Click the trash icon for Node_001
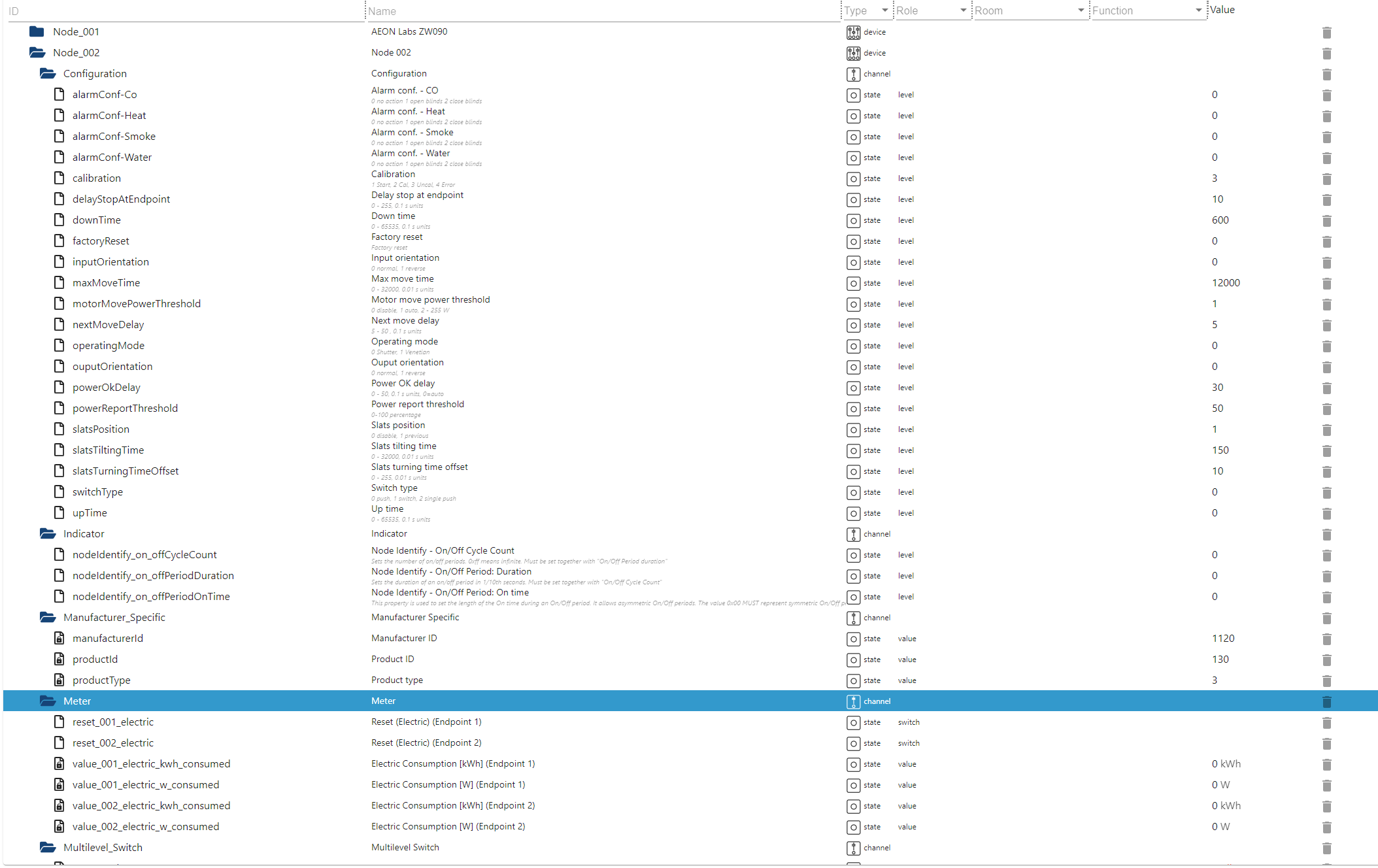Image resolution: width=1378 pixels, height=868 pixels. (1326, 33)
